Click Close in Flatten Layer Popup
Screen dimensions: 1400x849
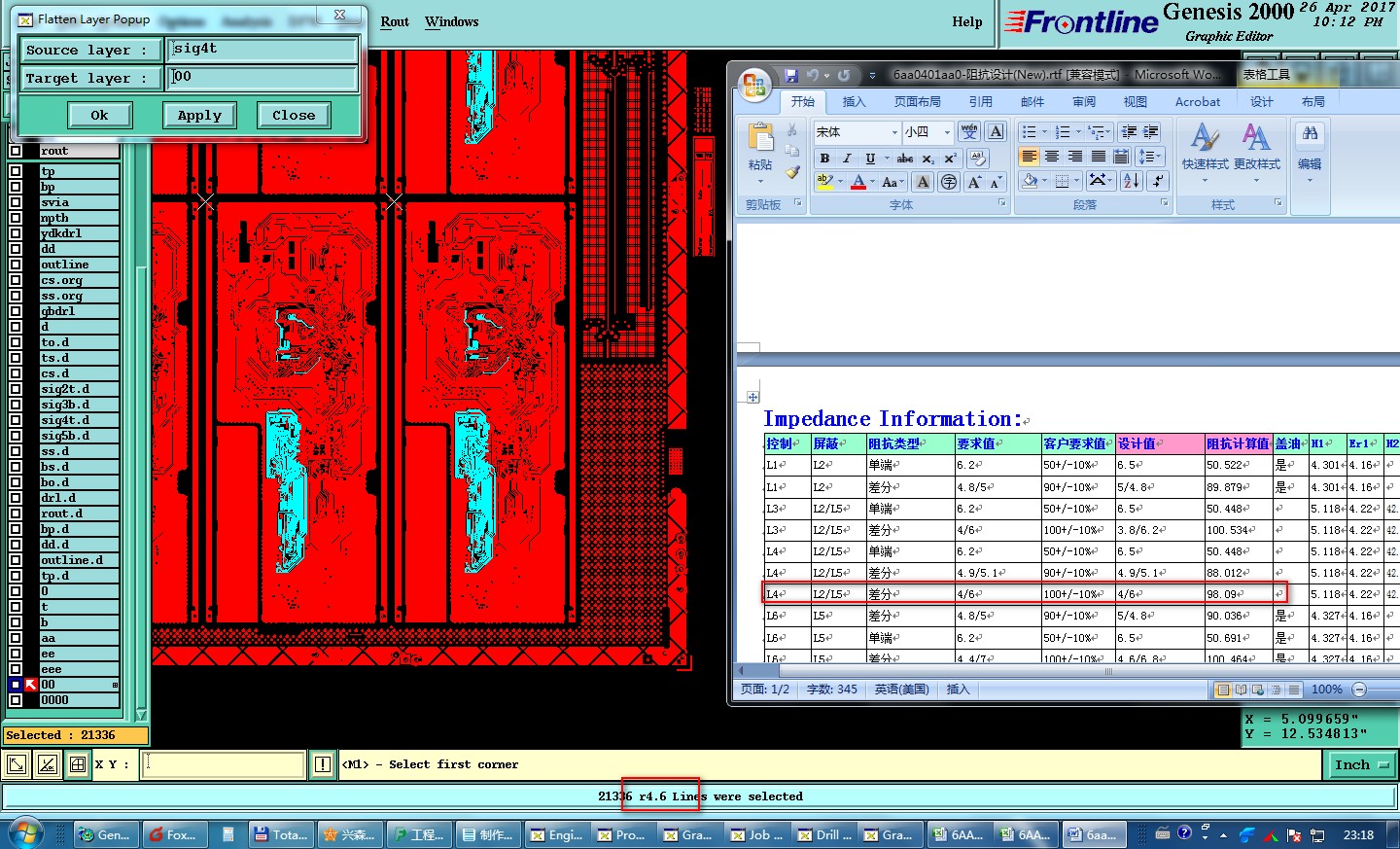pos(294,115)
